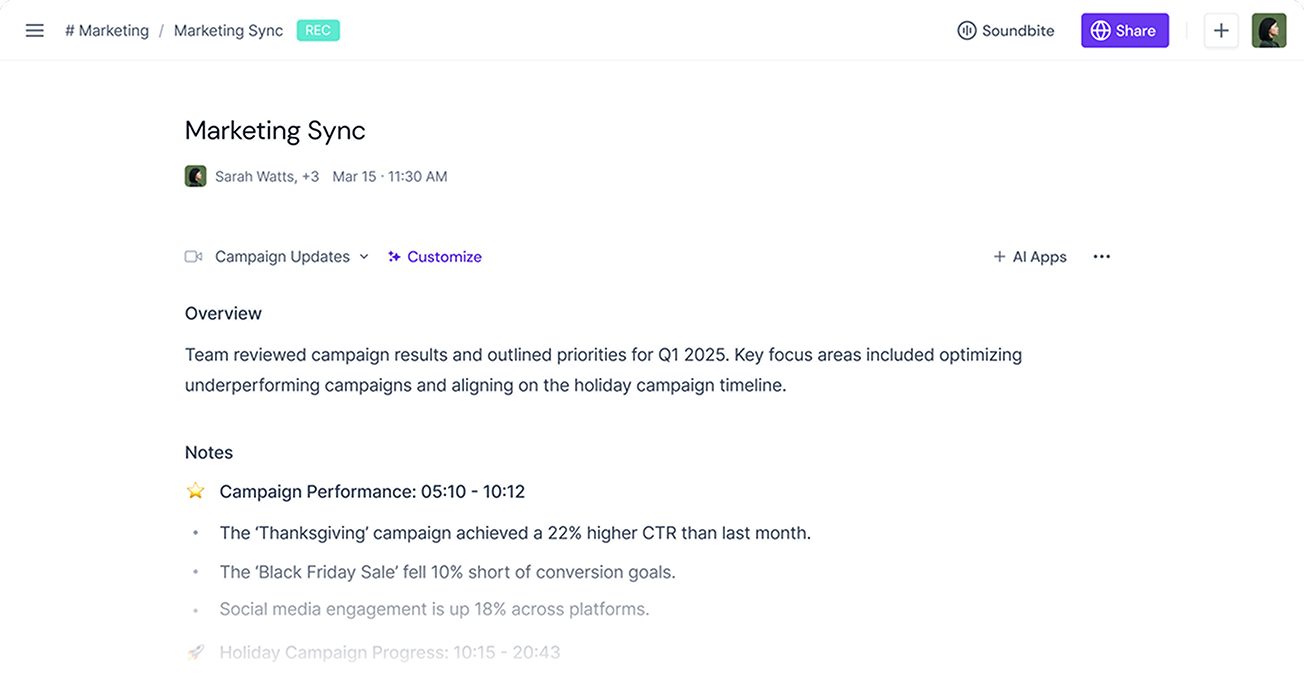Click Sarah Watts participant avatar
The height and width of the screenshot is (679, 1304).
196,176
